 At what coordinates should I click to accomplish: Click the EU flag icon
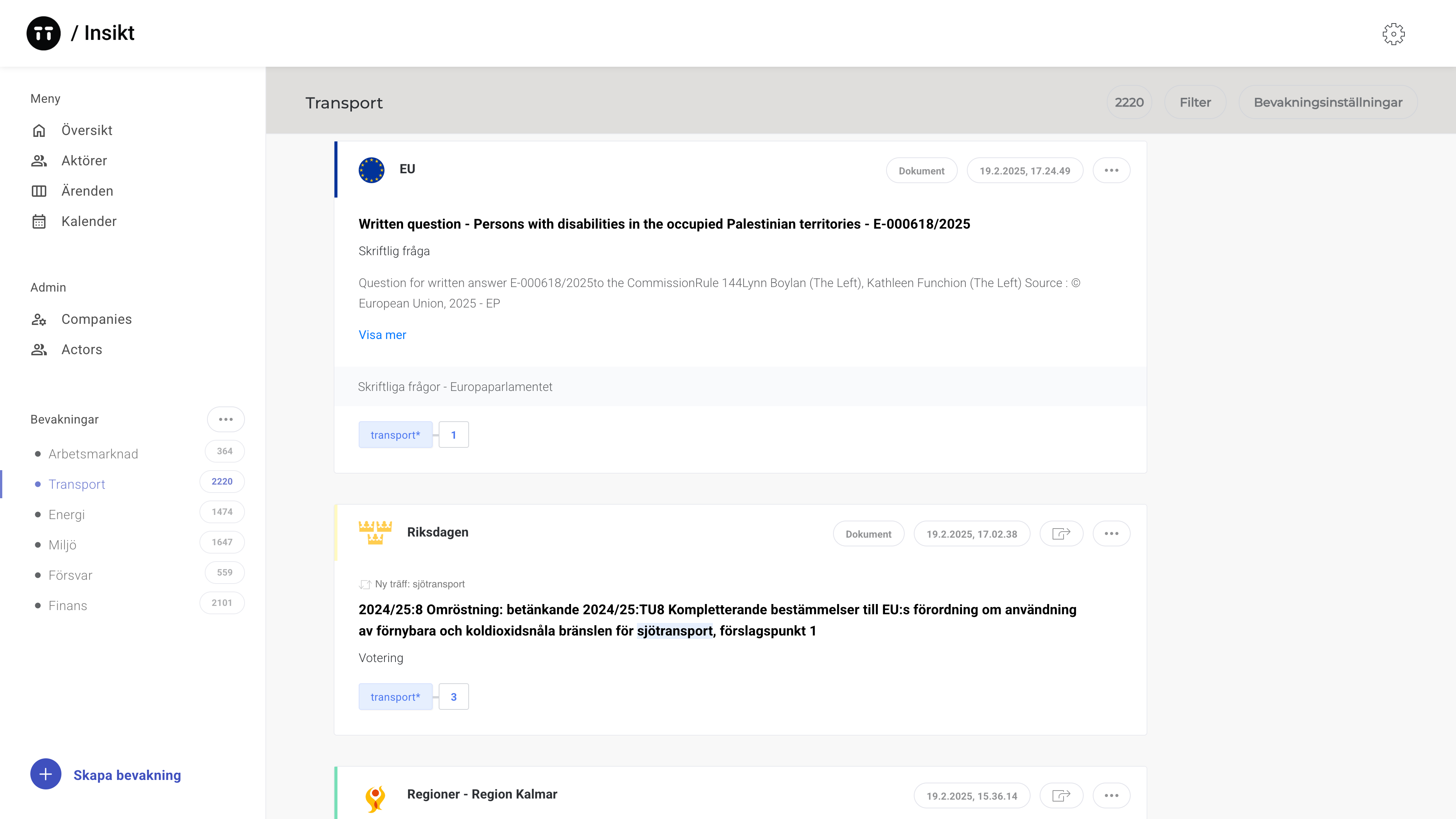coord(371,170)
